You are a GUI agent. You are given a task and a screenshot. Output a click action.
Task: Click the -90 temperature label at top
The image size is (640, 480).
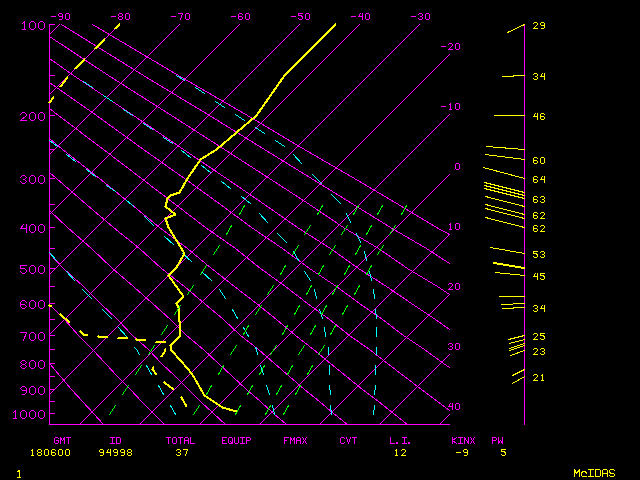tap(62, 17)
